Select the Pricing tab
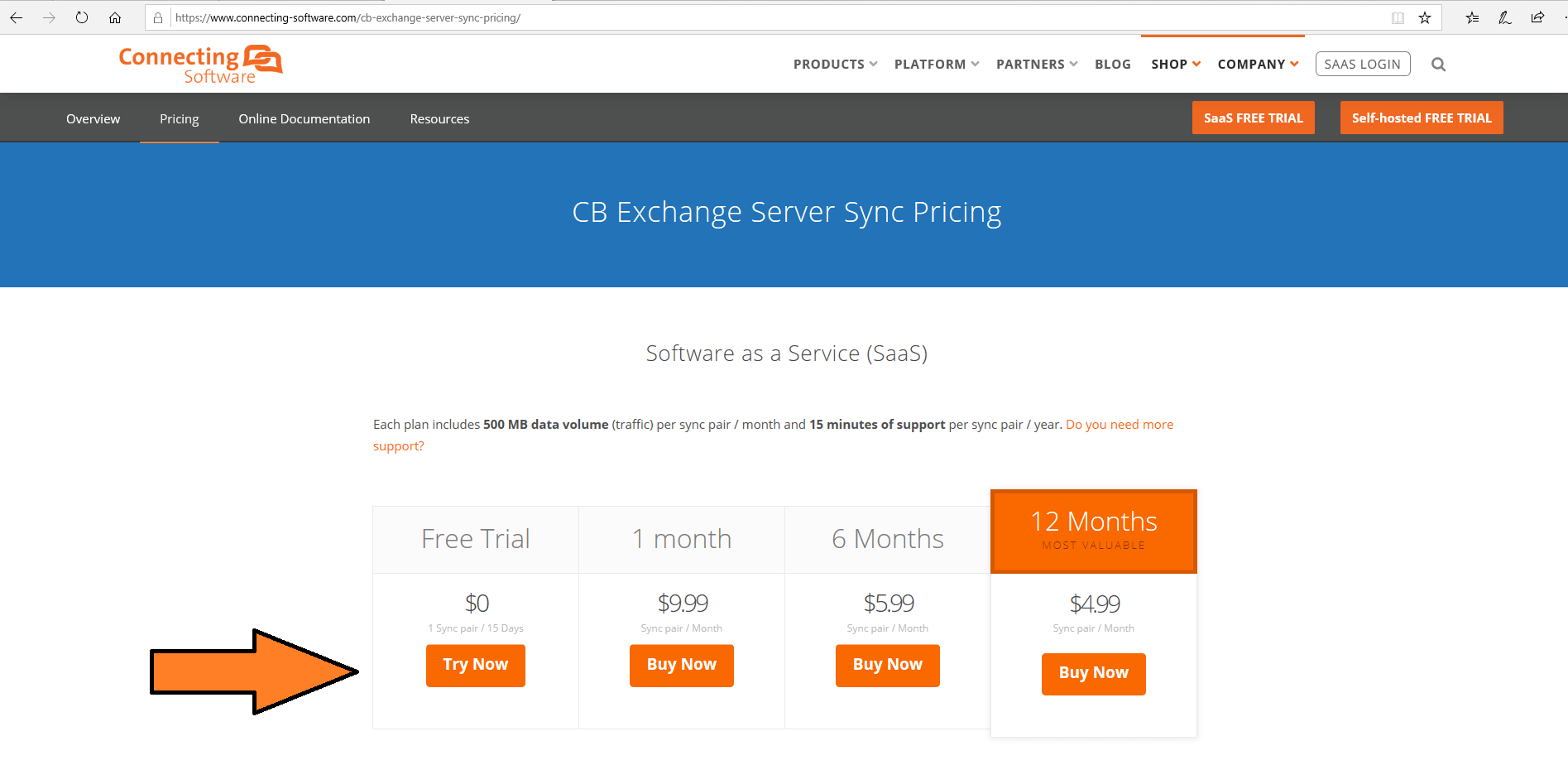 (x=179, y=118)
